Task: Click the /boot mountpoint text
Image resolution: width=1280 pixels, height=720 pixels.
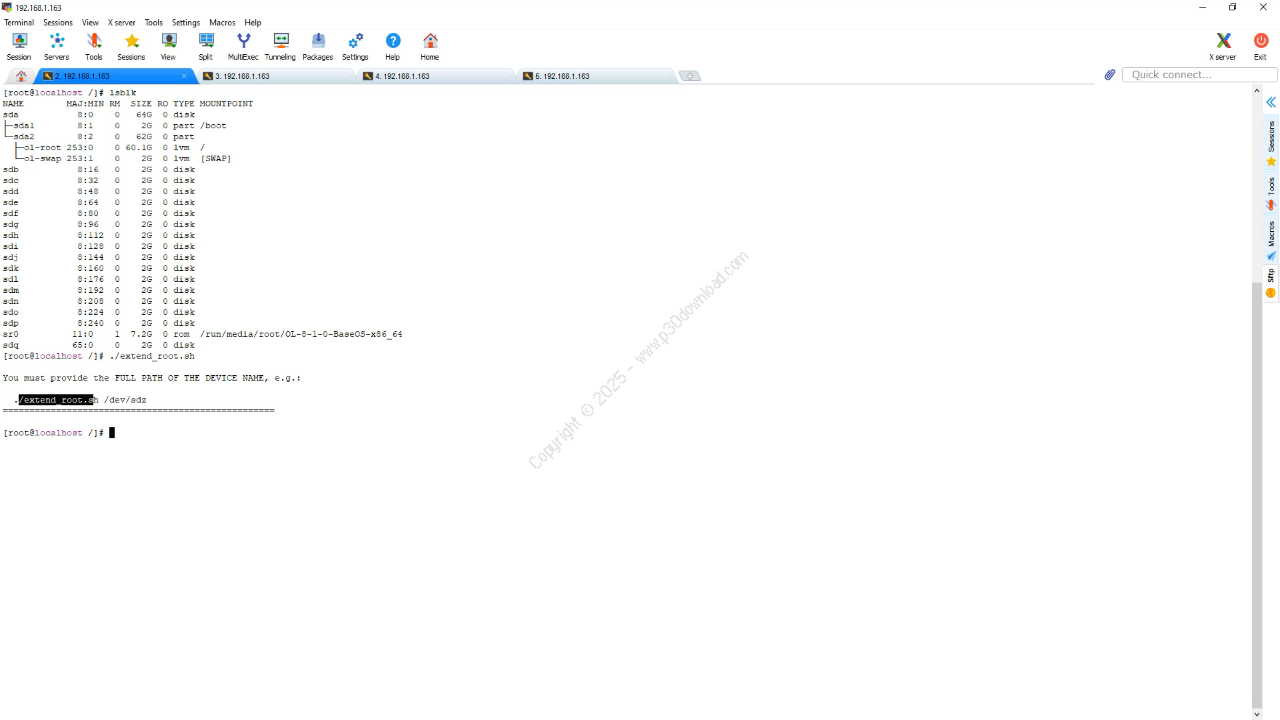Action: click(213, 126)
